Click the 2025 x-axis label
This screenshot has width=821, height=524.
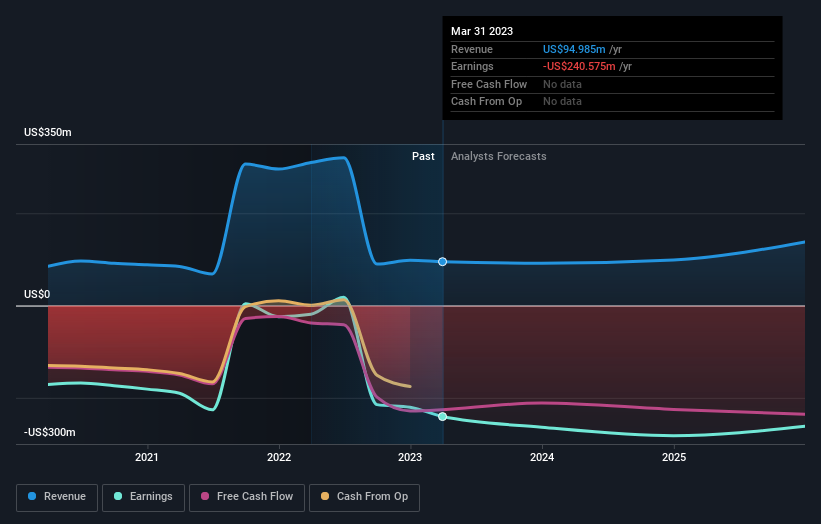point(674,457)
